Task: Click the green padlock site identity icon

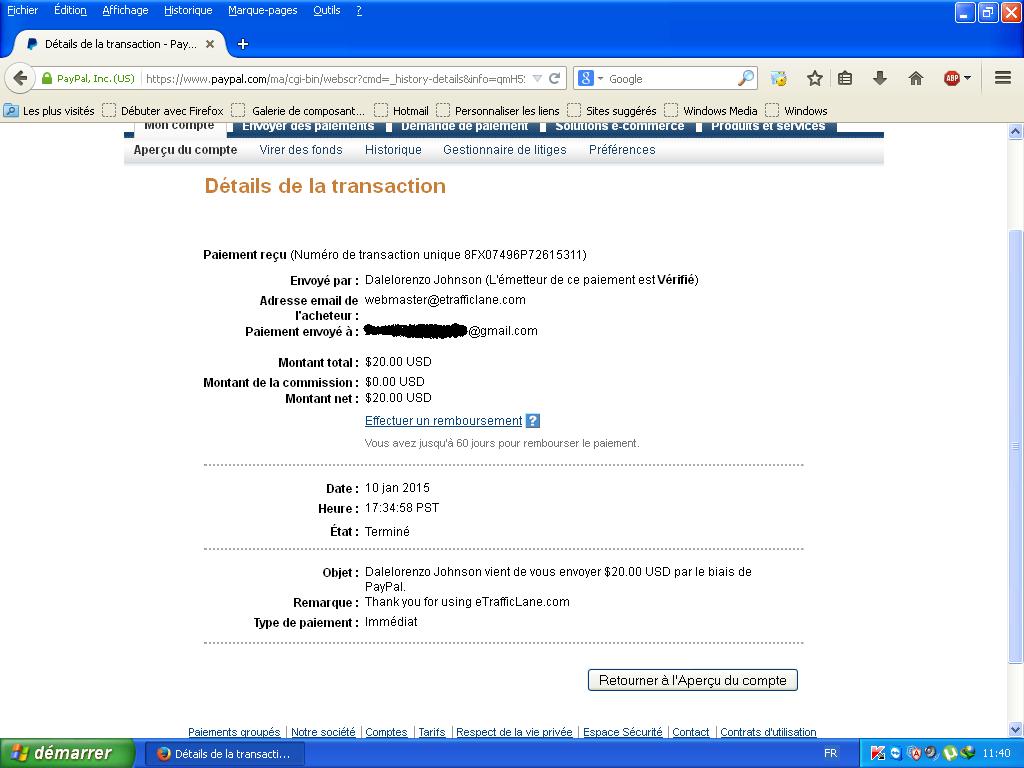Action: 46,78
